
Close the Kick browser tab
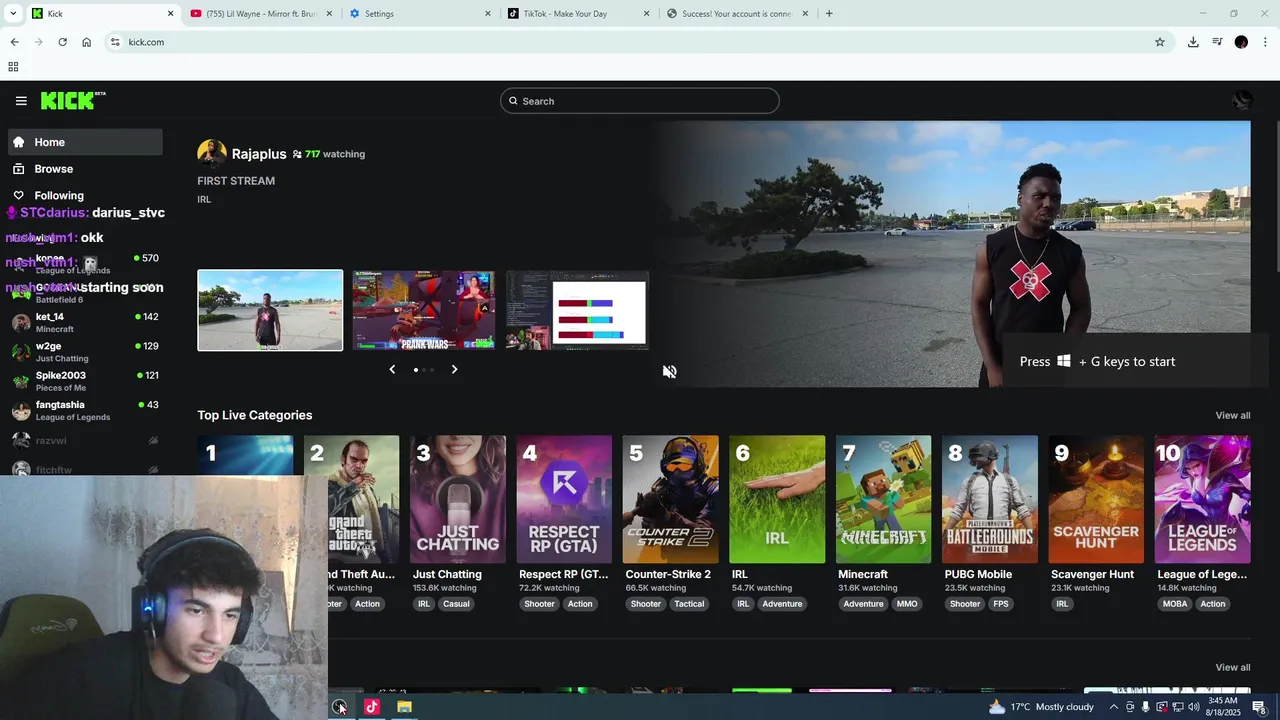tap(170, 14)
